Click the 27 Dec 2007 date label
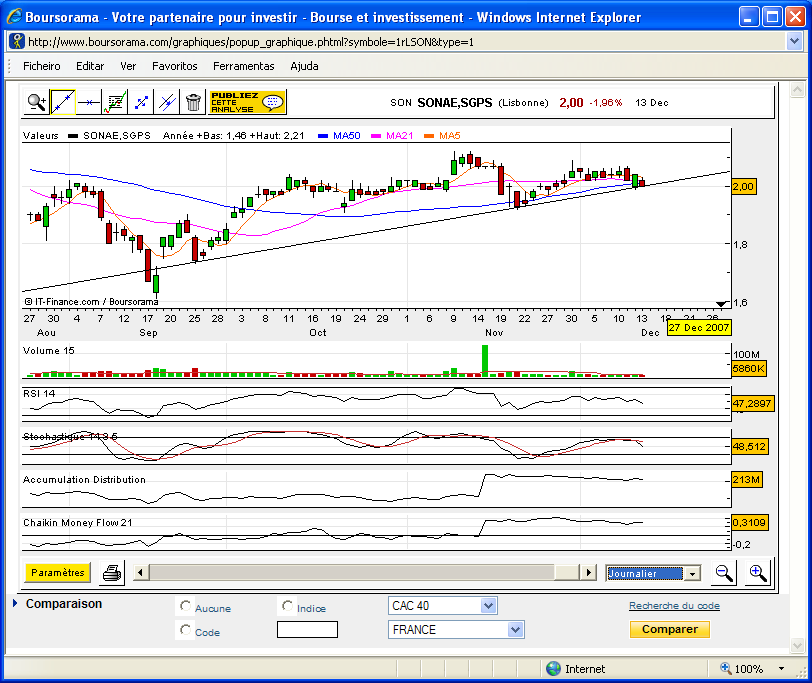Viewport: 812px width, 683px height. pyautogui.click(x=699, y=327)
